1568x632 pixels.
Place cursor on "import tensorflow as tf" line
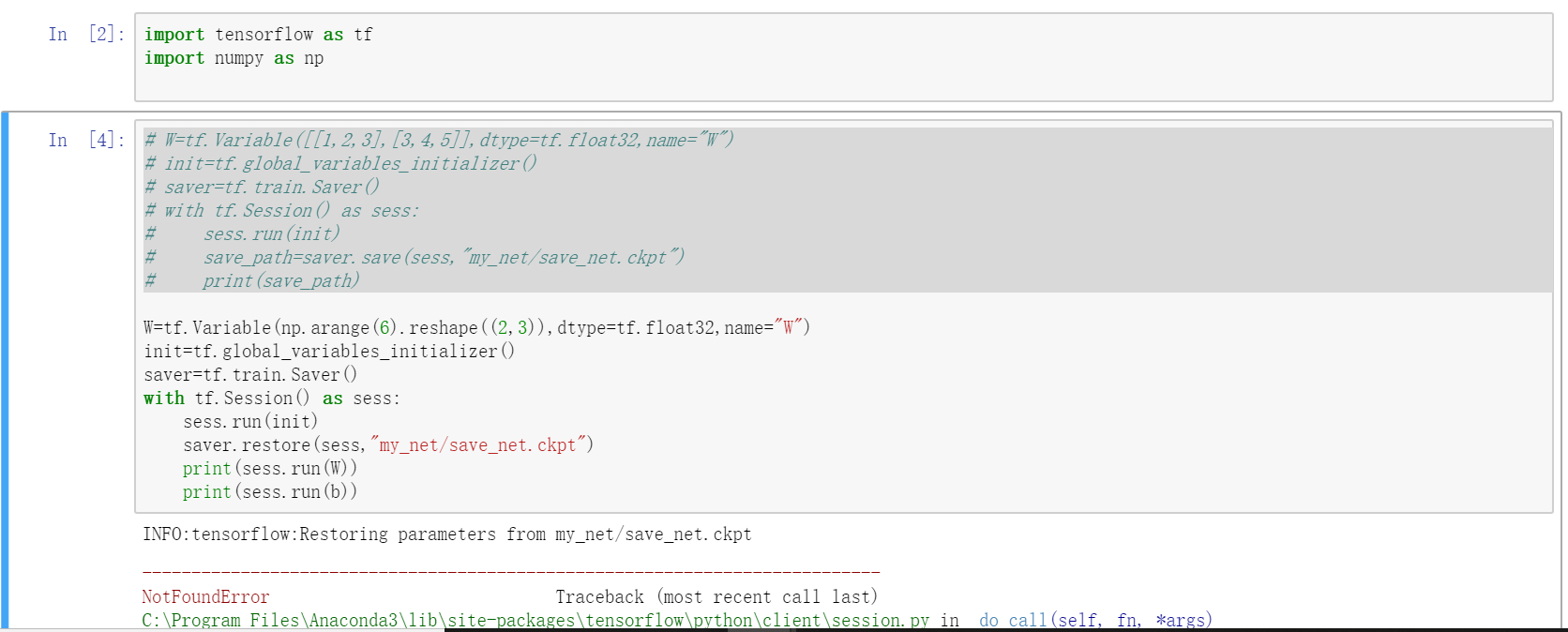click(x=258, y=35)
